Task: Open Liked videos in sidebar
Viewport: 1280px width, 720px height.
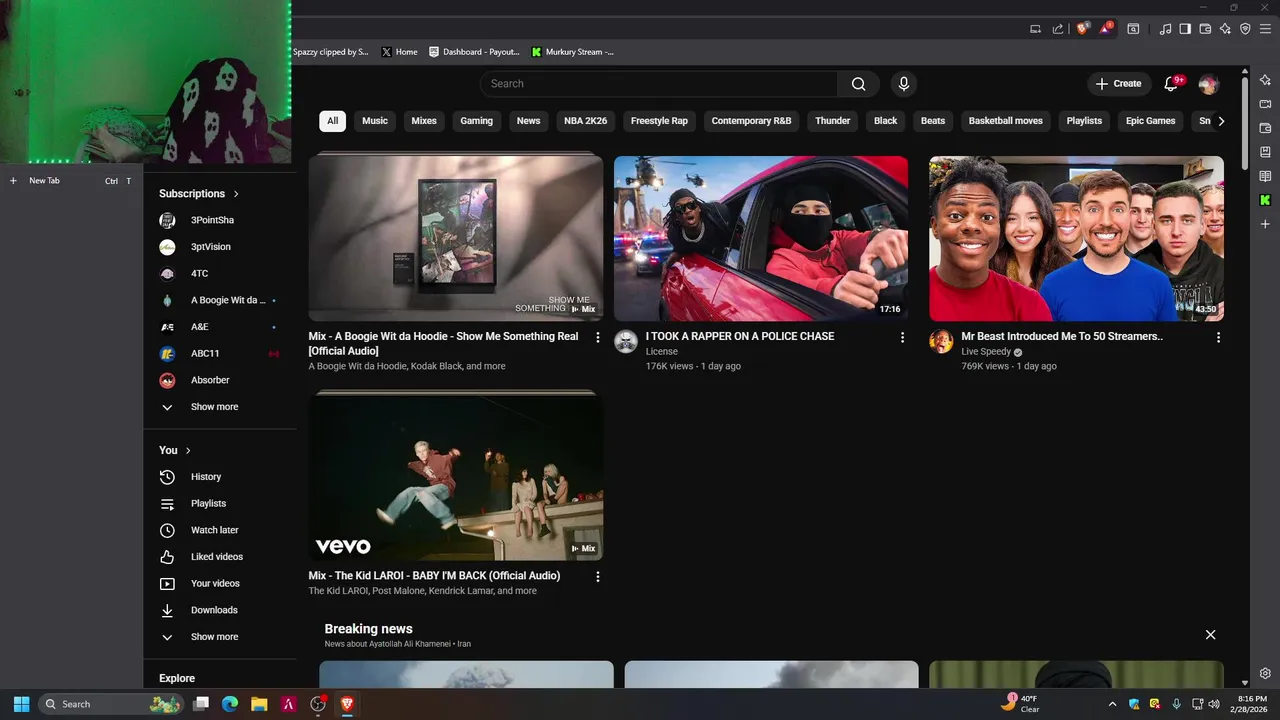Action: (x=218, y=557)
